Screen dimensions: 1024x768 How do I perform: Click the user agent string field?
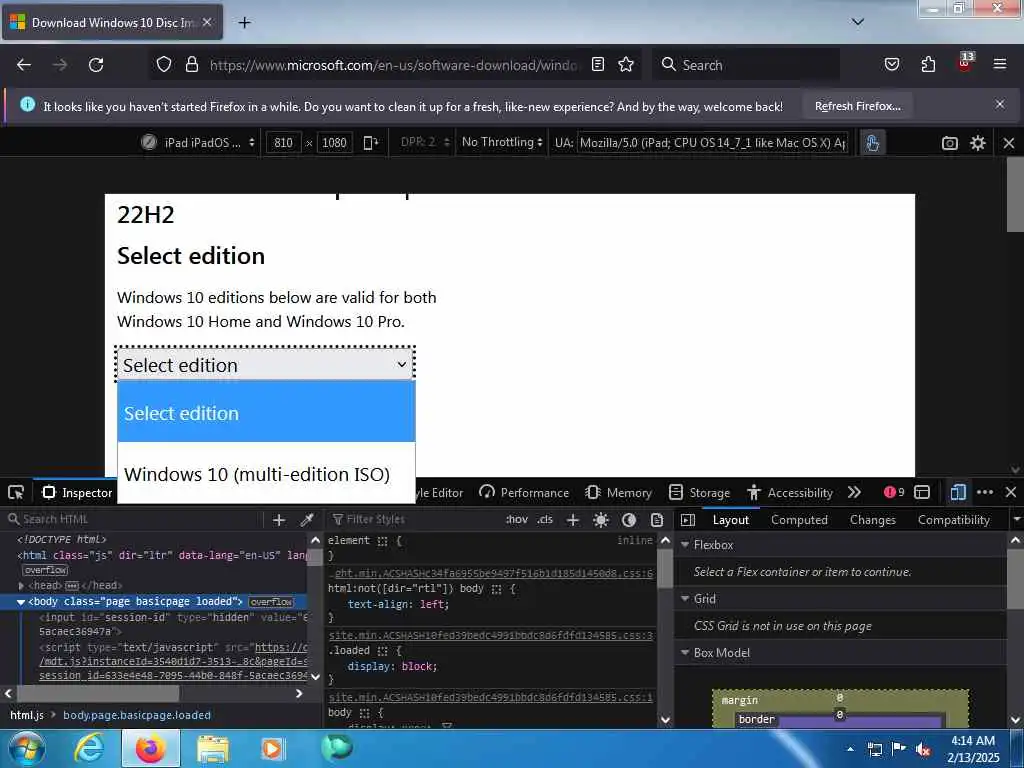tap(712, 142)
